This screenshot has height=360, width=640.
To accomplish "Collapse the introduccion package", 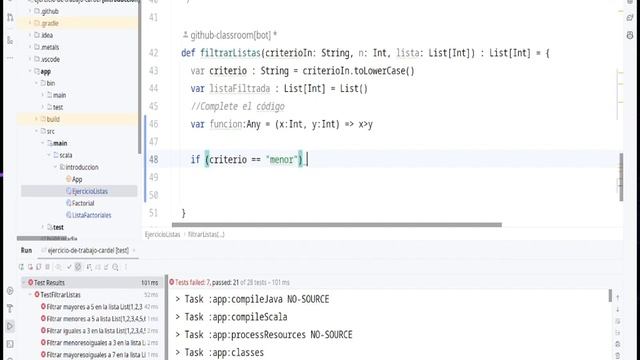I will (55, 167).
